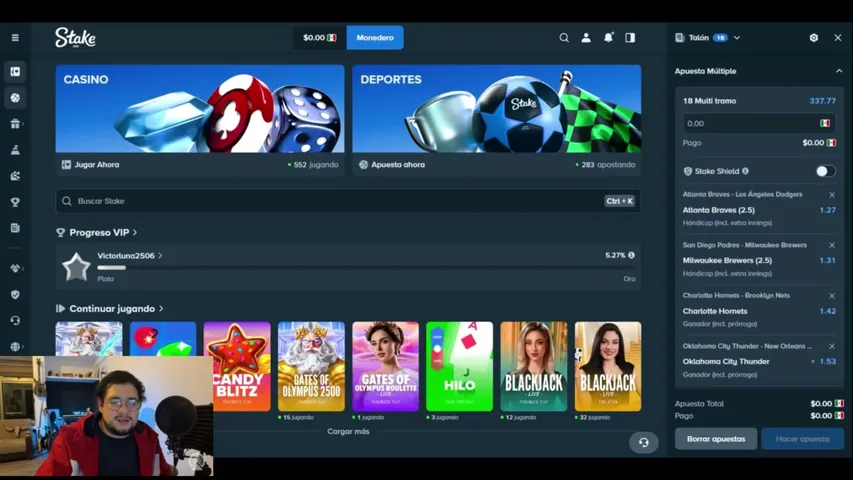Click the Buscar Stake search field
This screenshot has width=853, height=480.
coord(348,201)
